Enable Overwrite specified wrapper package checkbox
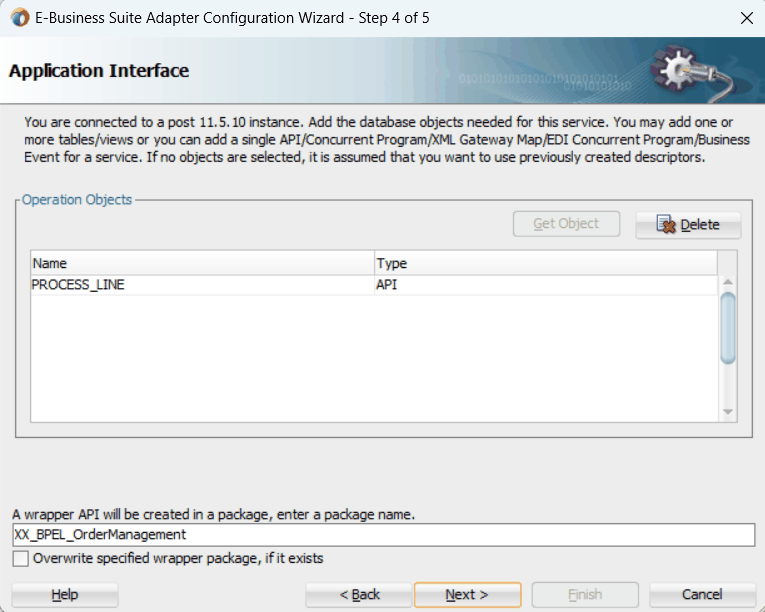Viewport: 765px width, 612px height. [x=20, y=558]
